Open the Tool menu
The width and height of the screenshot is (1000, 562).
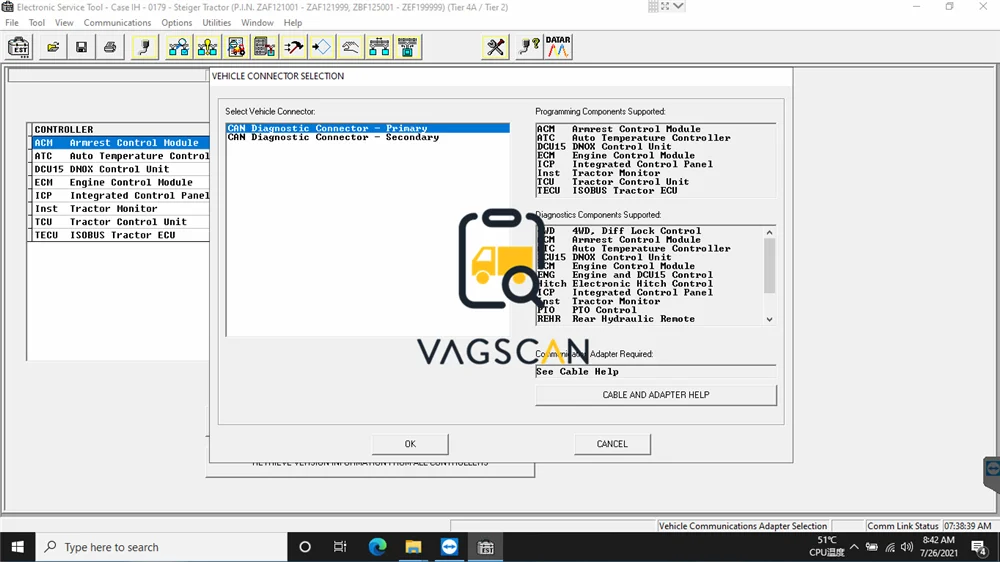point(37,22)
